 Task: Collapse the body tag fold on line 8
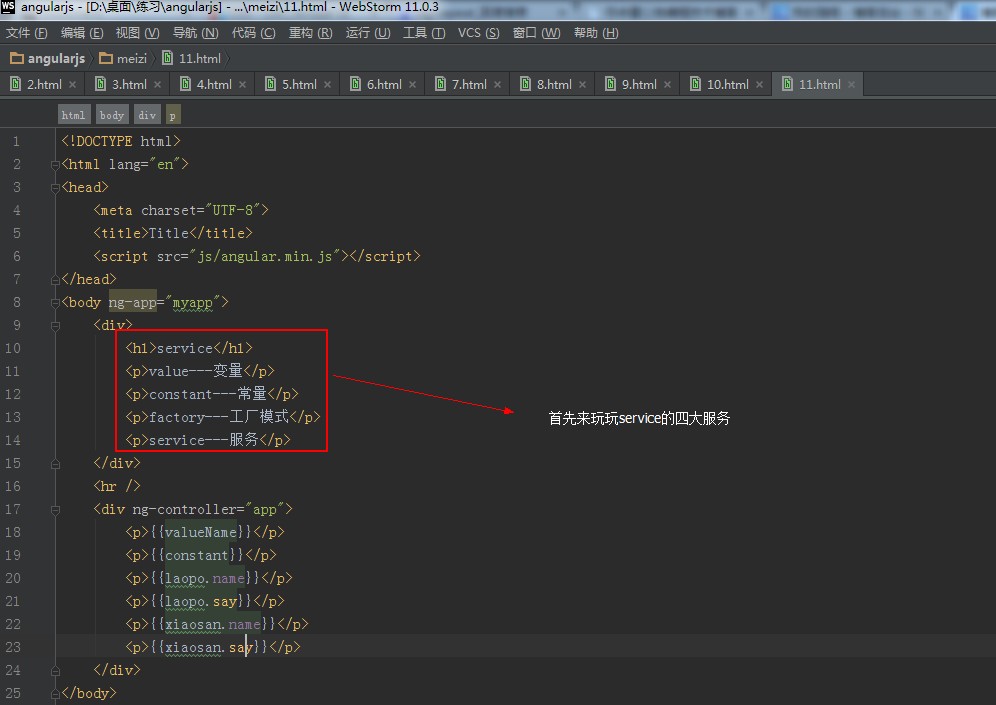tap(55, 303)
